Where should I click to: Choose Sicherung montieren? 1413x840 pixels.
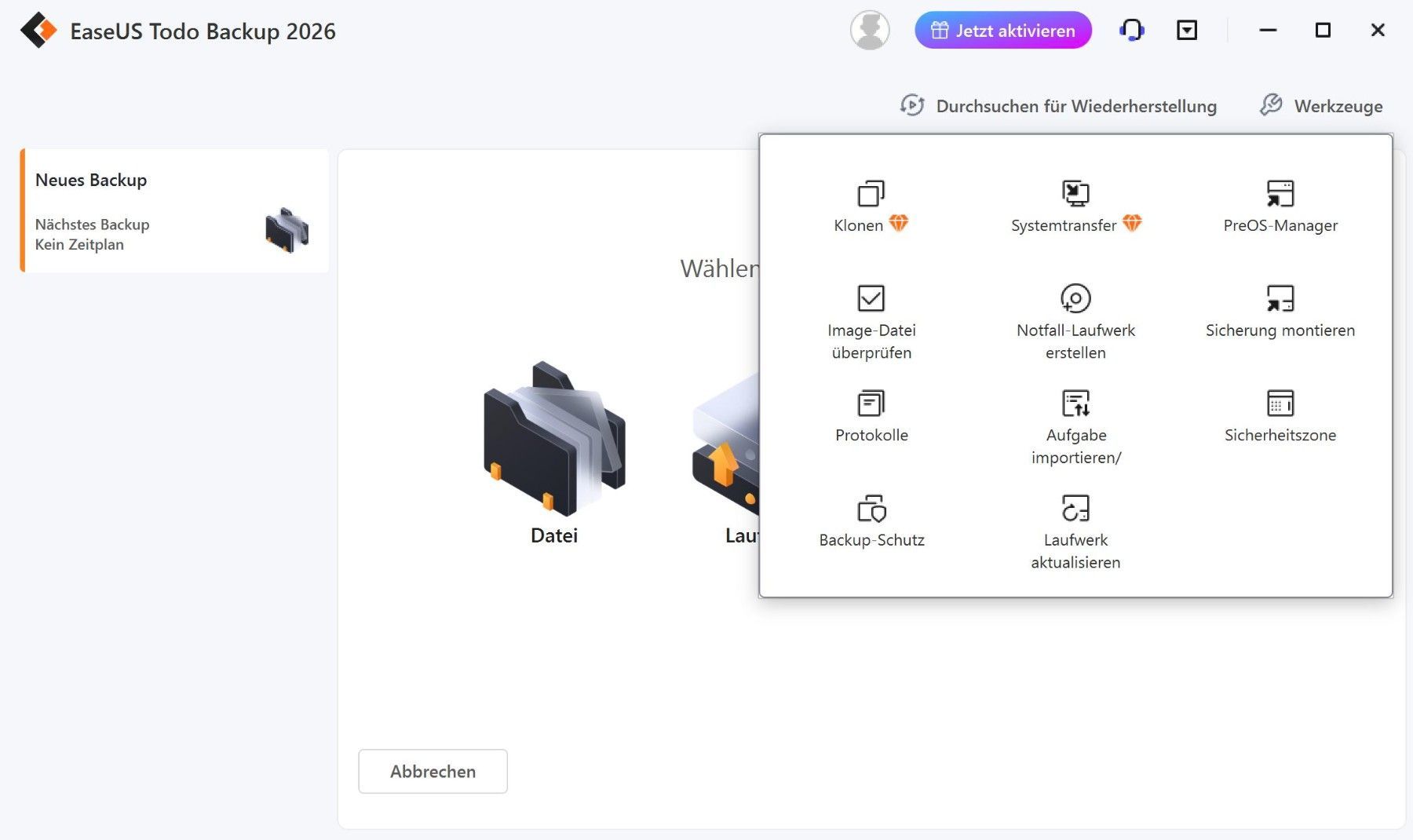coord(1280,311)
